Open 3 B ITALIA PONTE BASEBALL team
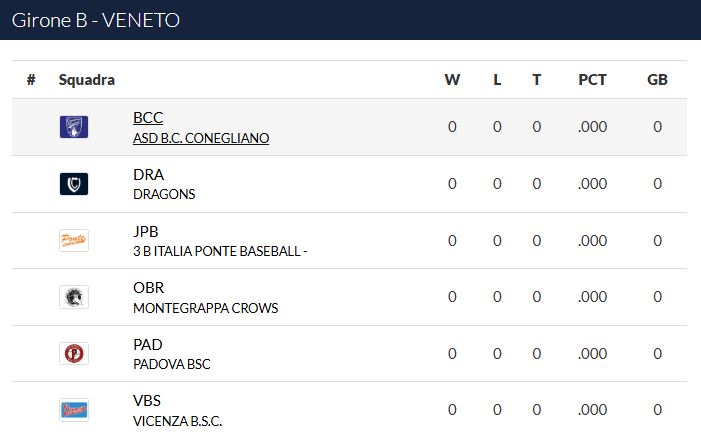 pyautogui.click(x=220, y=251)
